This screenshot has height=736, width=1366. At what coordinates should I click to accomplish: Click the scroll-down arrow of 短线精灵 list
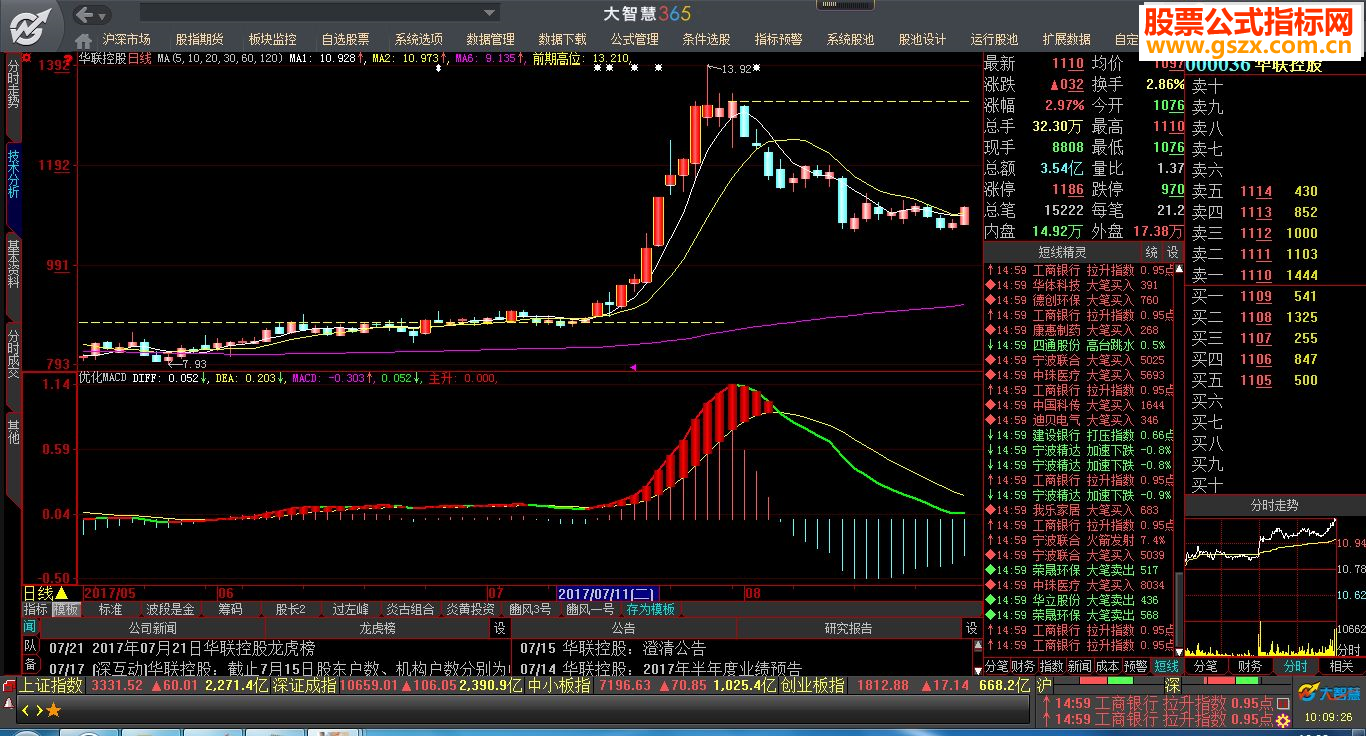1177,650
